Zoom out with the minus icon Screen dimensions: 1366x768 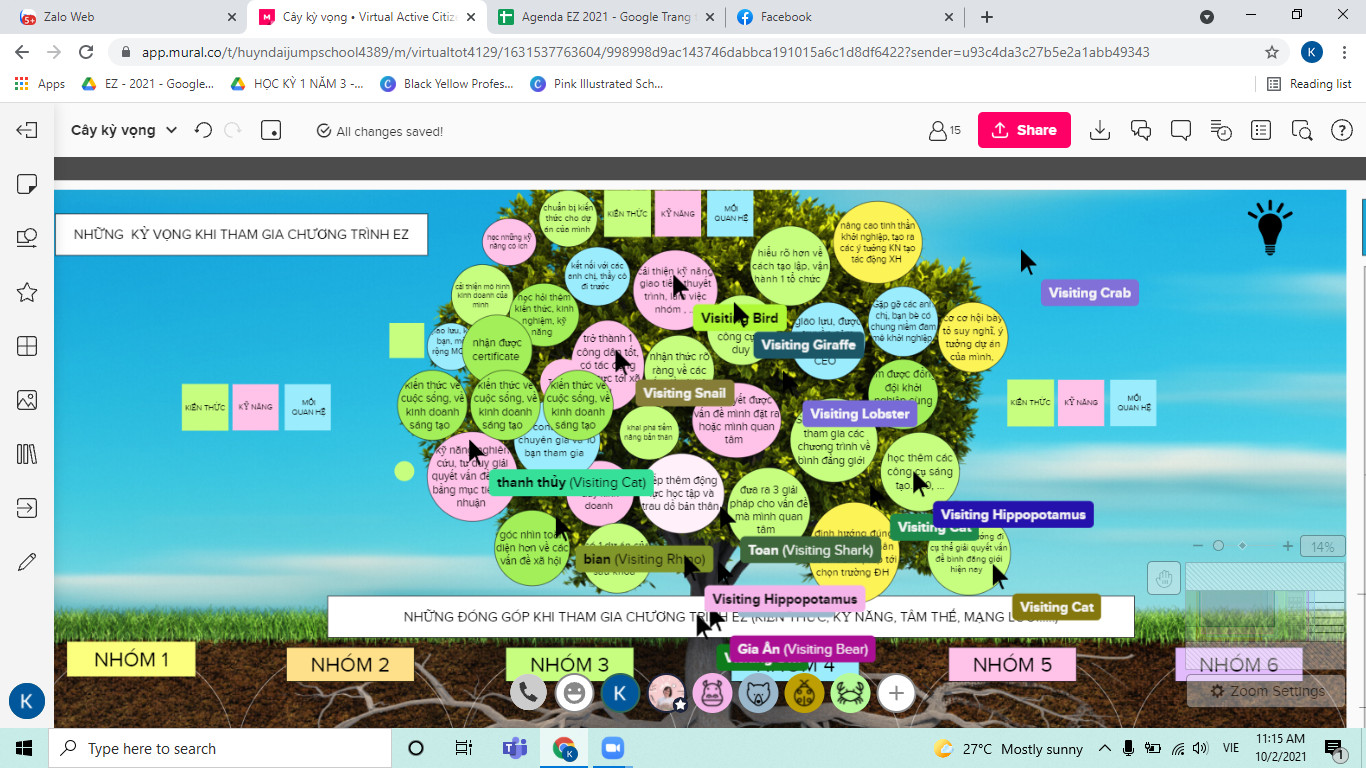(1198, 546)
